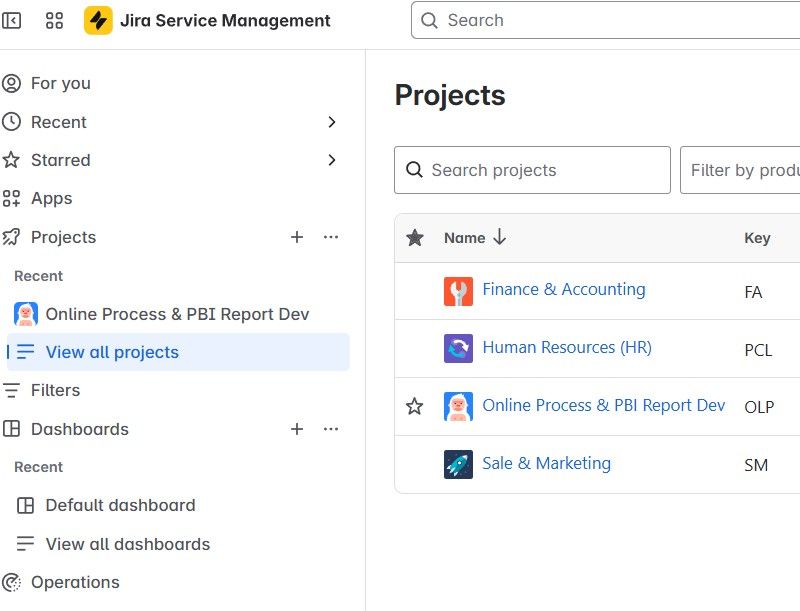Open the Human Resources (HR) project link

point(567,347)
